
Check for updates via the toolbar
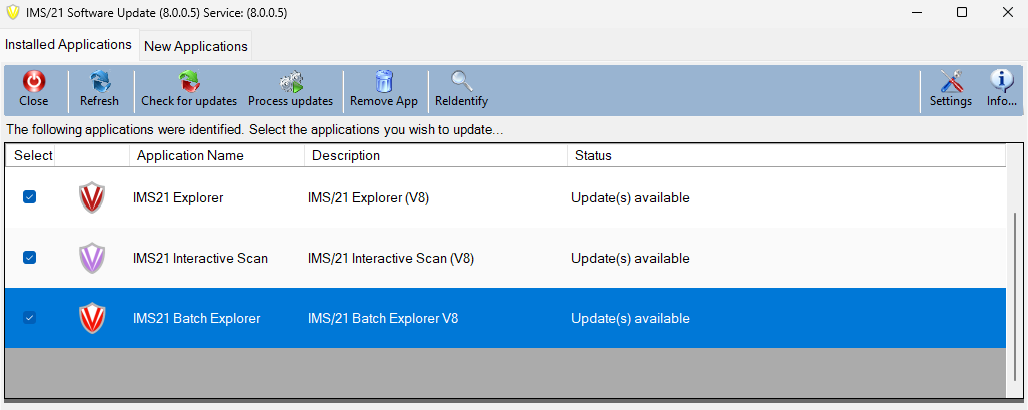[189, 91]
